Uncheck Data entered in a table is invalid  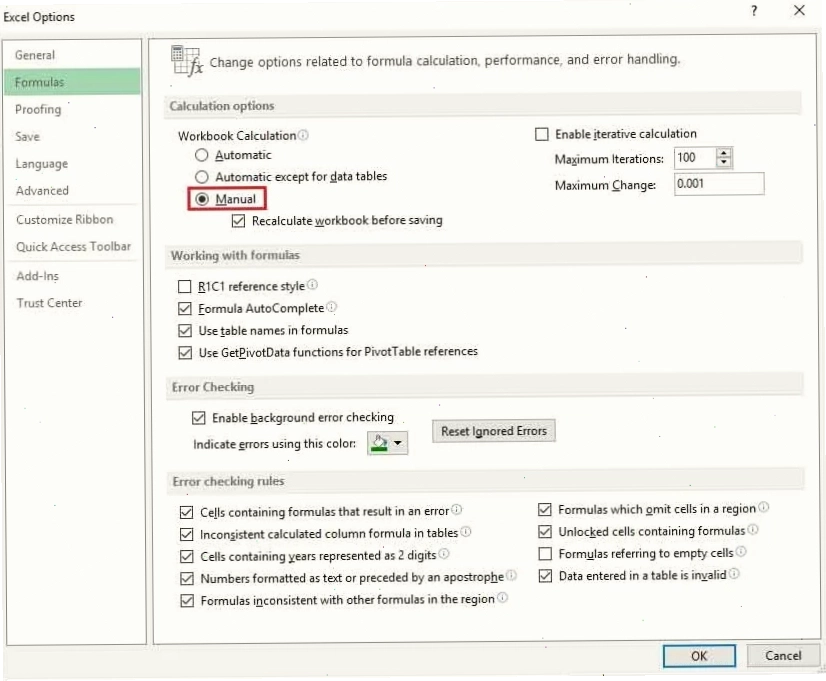pyautogui.click(x=545, y=576)
